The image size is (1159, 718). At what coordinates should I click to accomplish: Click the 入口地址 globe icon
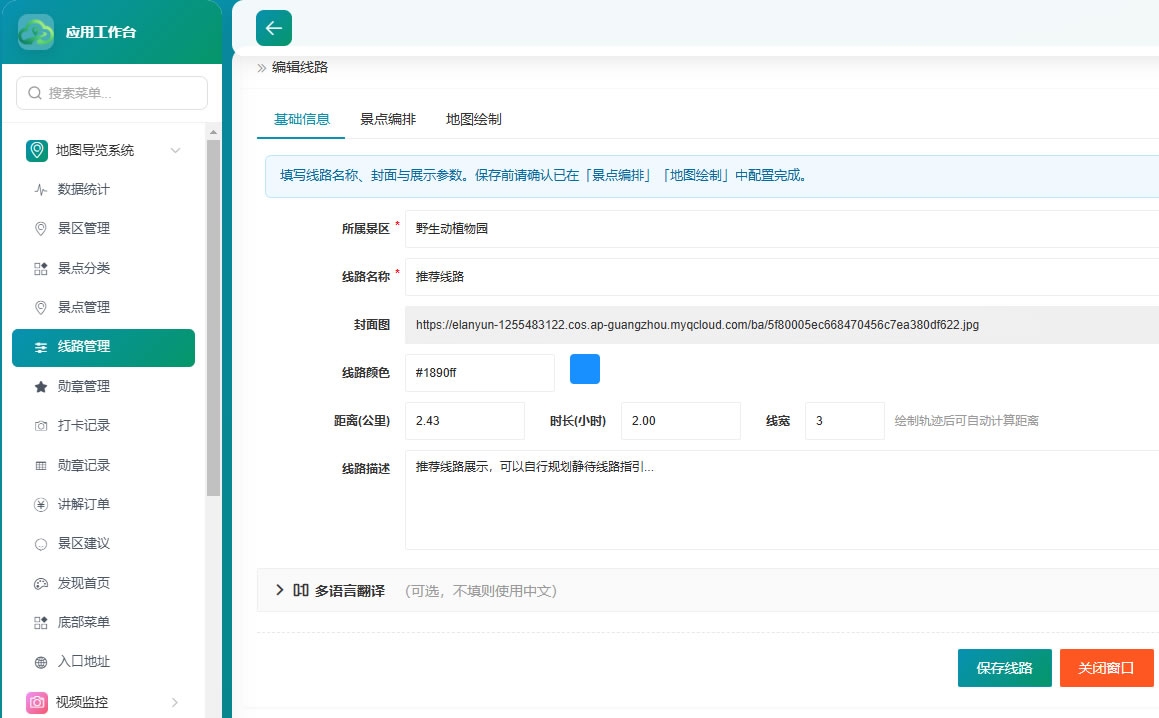point(41,663)
